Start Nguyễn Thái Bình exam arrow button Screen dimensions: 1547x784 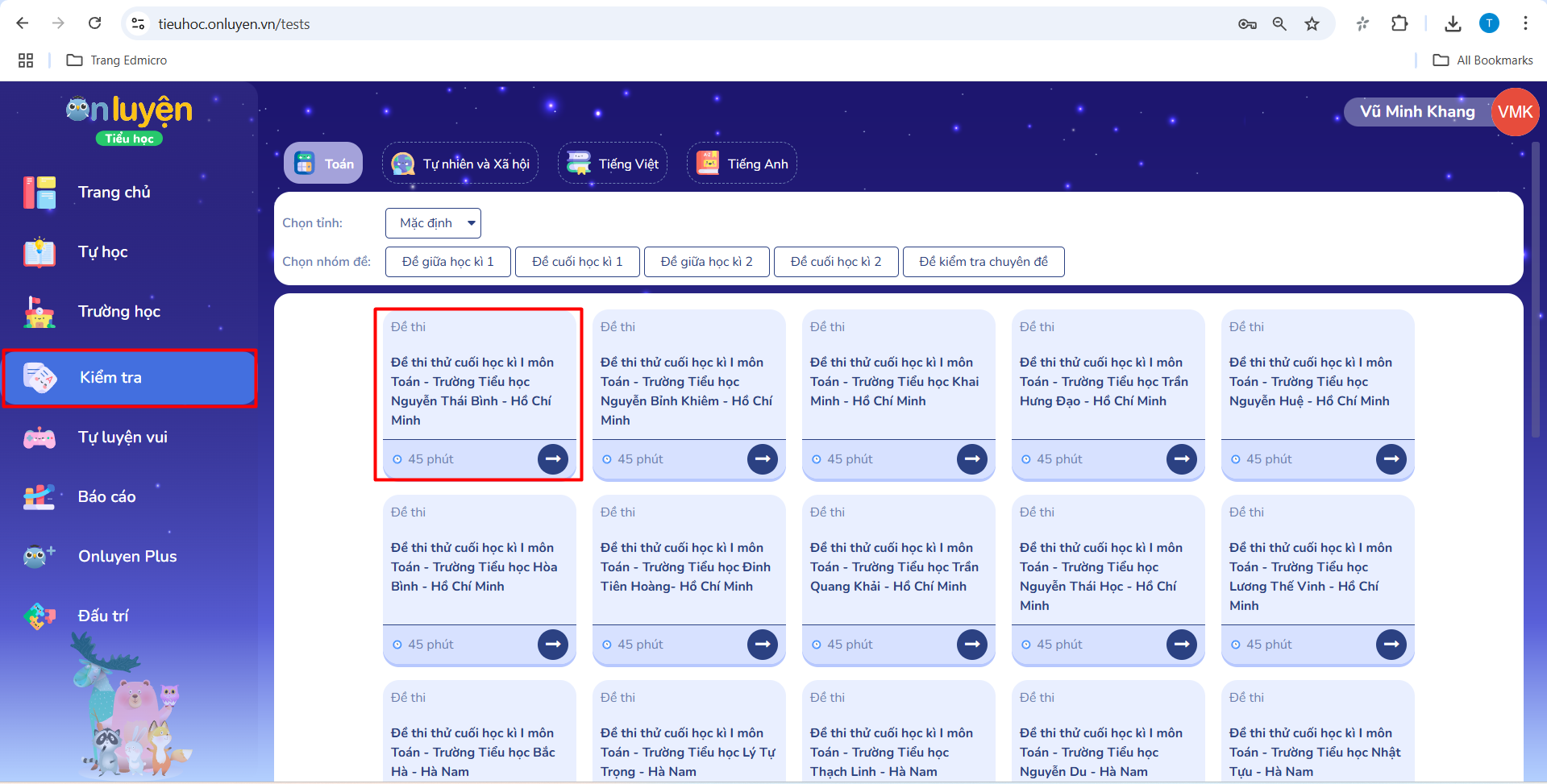[x=552, y=459]
